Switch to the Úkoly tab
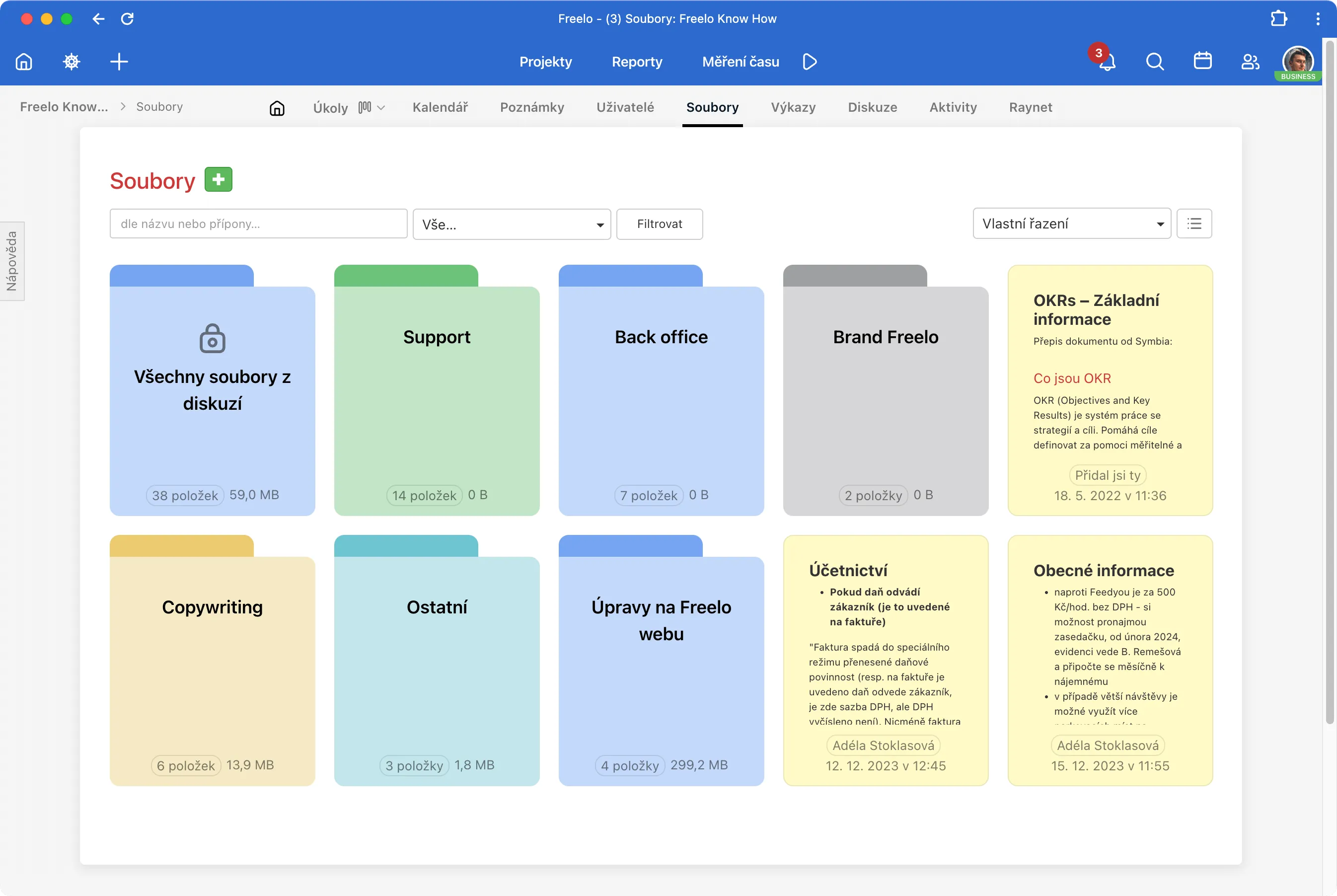The width and height of the screenshot is (1337, 896). tap(330, 108)
